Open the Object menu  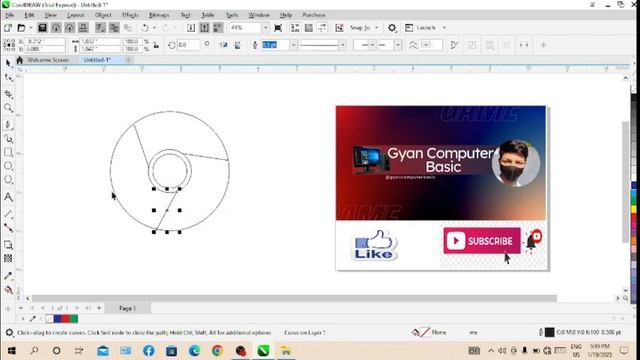[103, 15]
